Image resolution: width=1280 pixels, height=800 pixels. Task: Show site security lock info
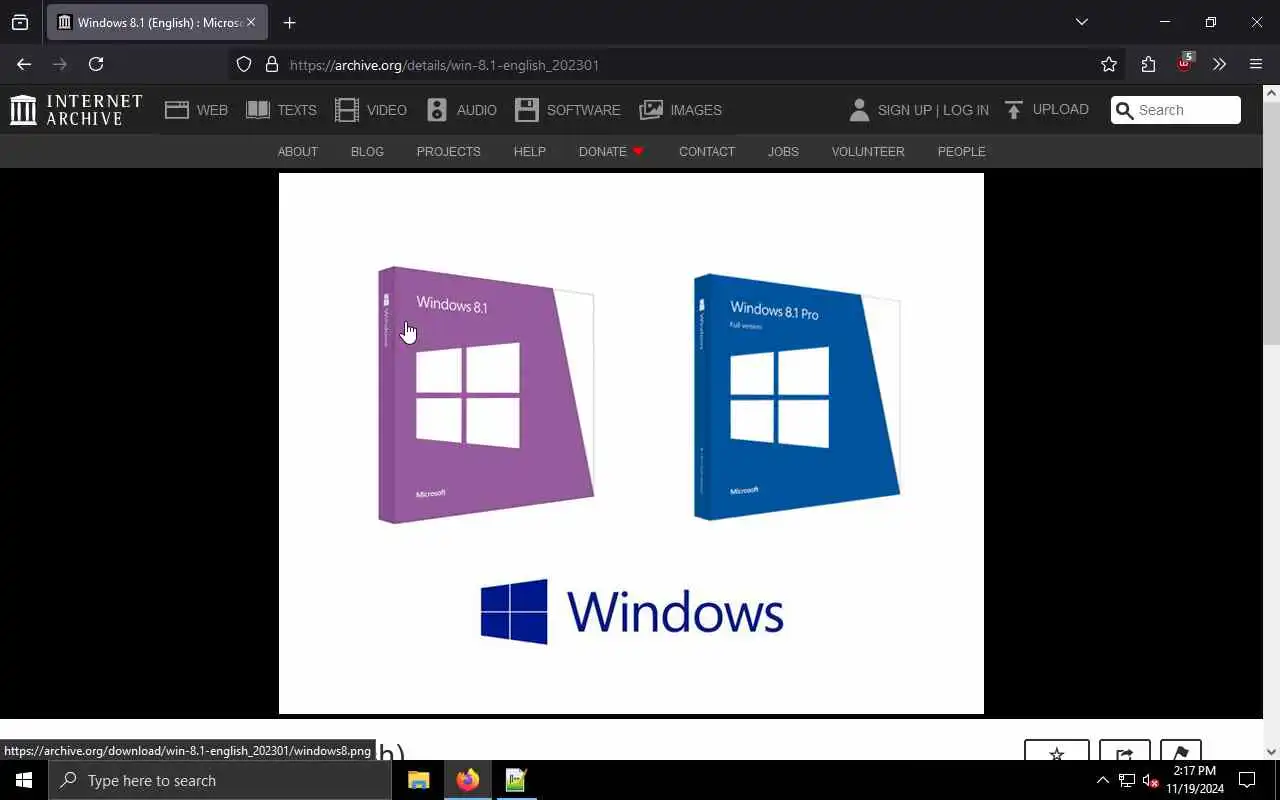[x=271, y=64]
